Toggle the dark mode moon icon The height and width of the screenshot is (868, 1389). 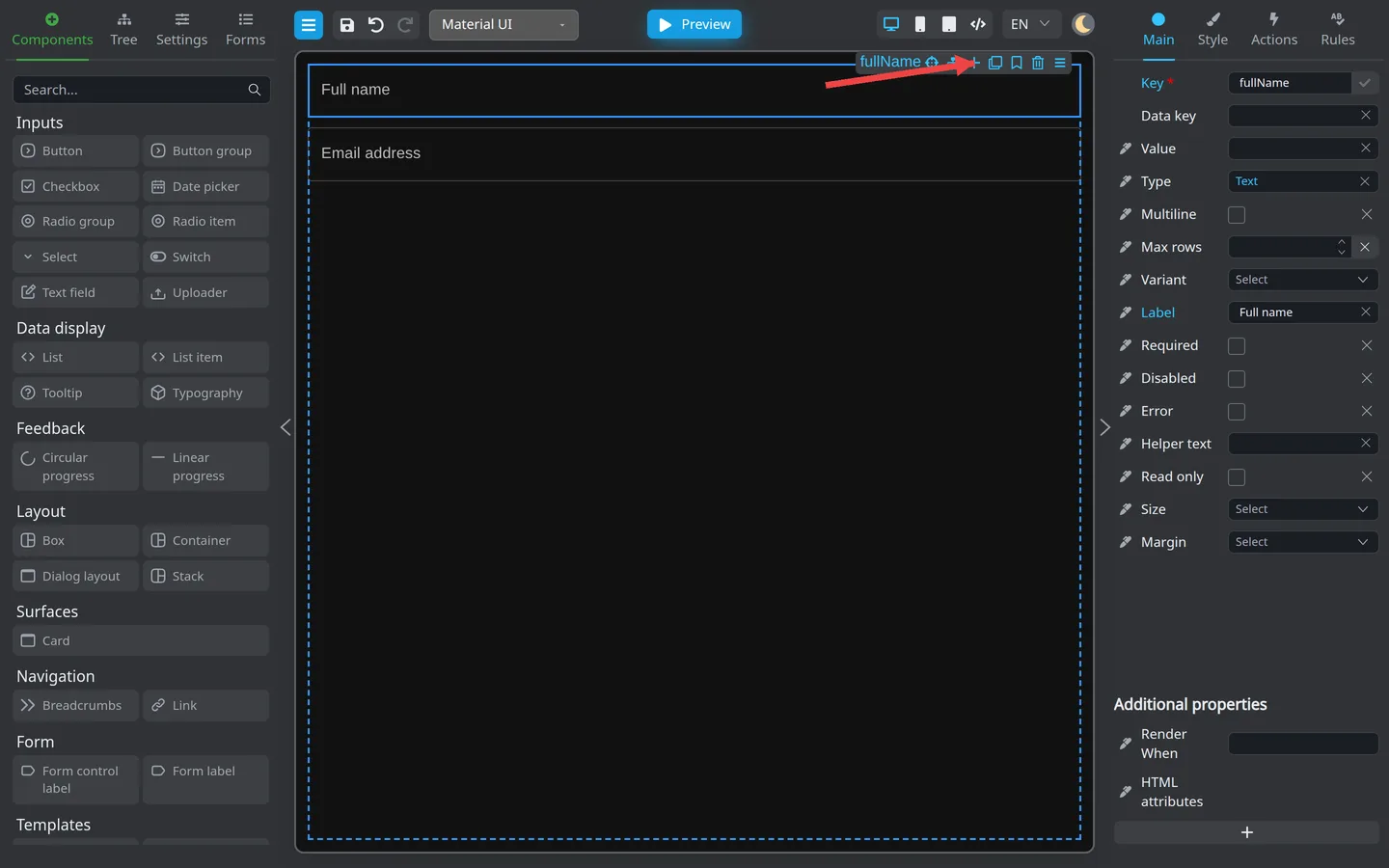[1083, 24]
